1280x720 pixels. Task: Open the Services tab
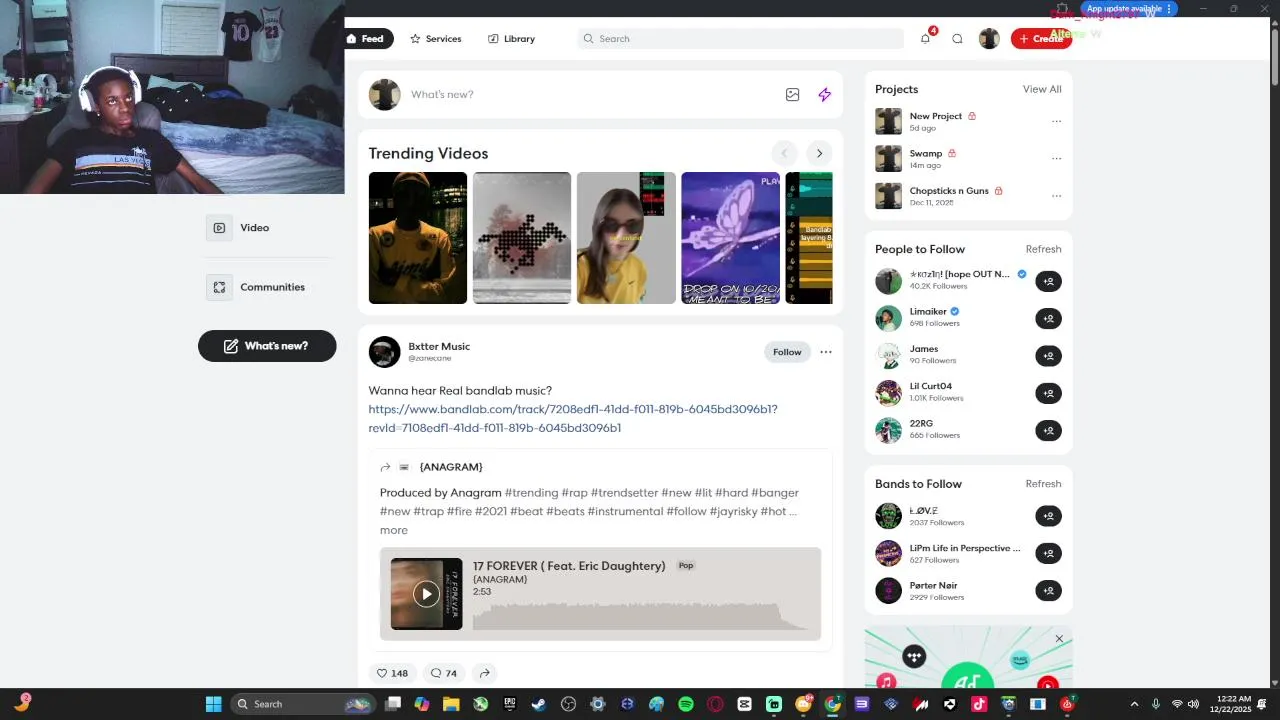point(435,39)
